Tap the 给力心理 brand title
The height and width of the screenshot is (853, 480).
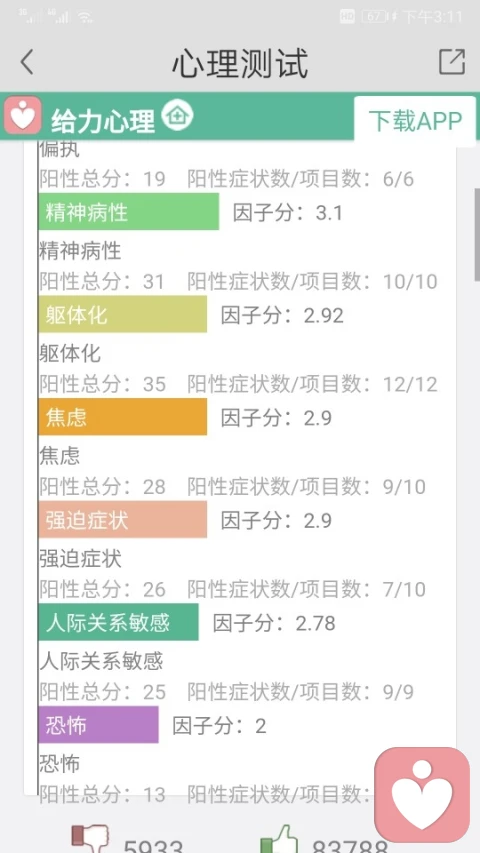[103, 120]
